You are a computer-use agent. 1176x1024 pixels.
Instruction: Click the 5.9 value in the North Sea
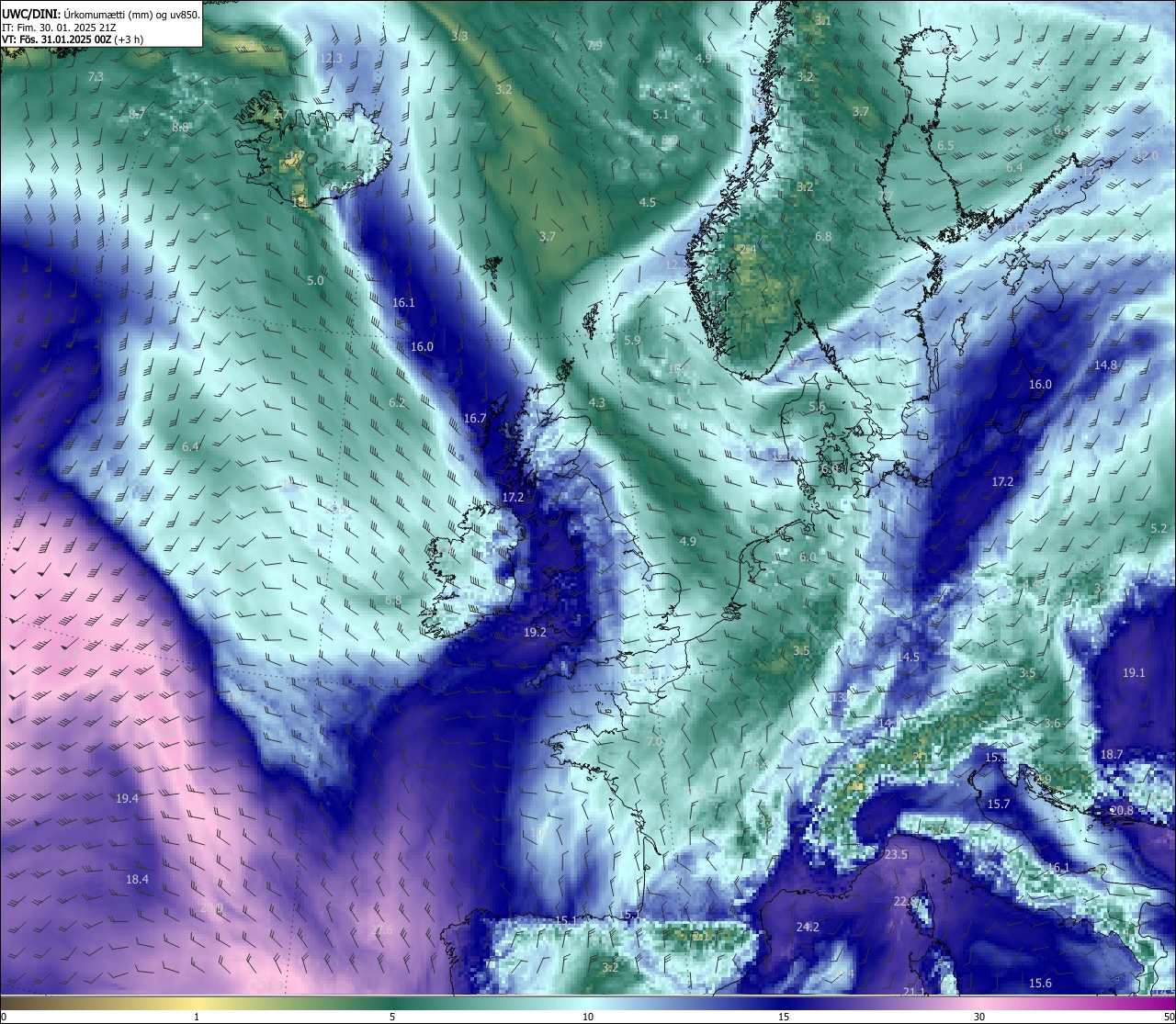pos(632,340)
